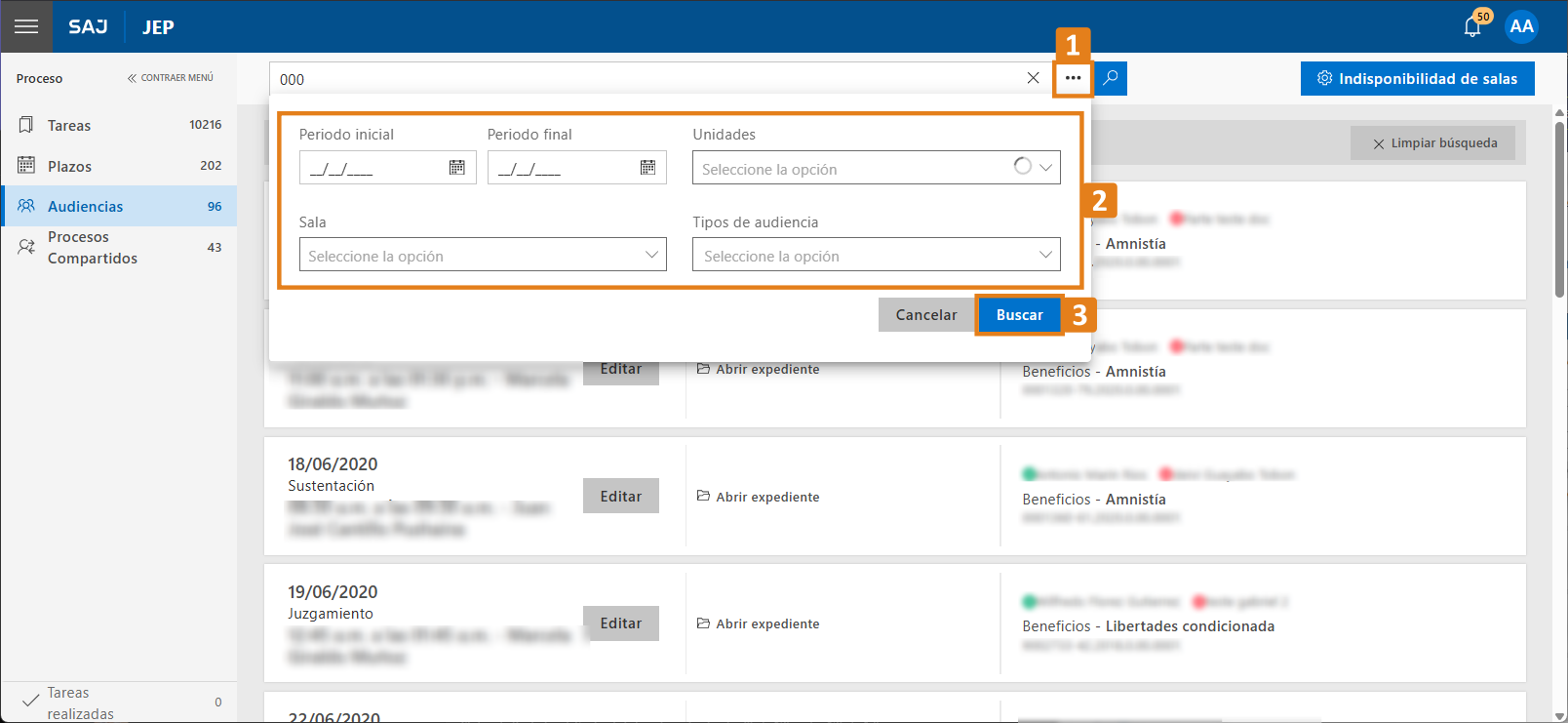Click the Buscar button
This screenshot has height=723, width=1568.
point(1020,315)
